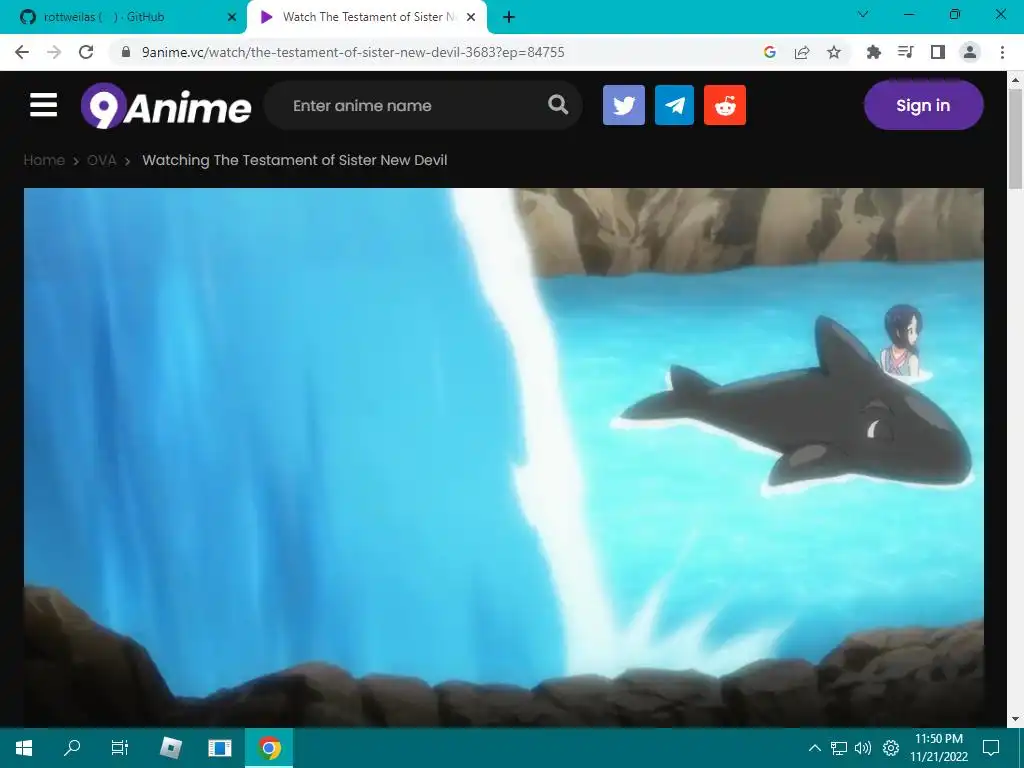Open Roblox from the taskbar
The height and width of the screenshot is (768, 1024).
pyautogui.click(x=171, y=748)
